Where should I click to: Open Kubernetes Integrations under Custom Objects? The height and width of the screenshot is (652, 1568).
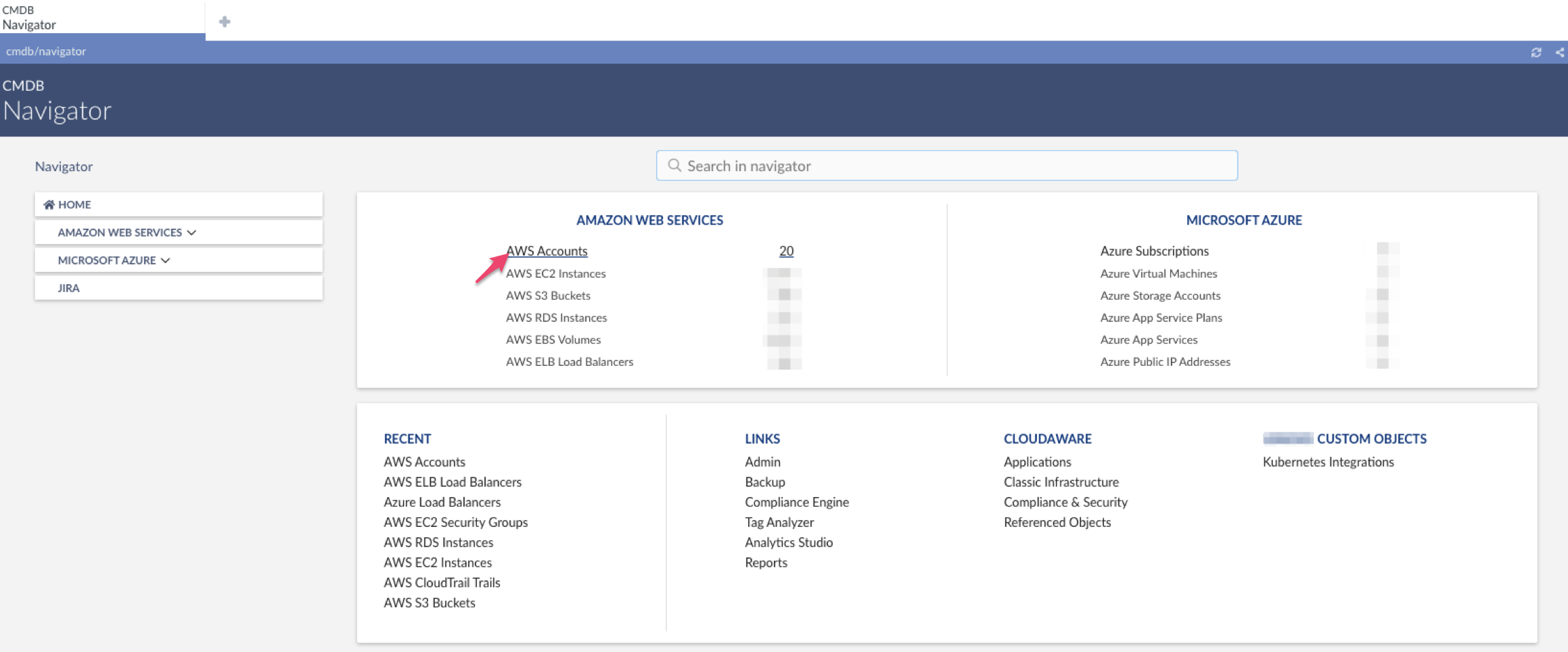pyautogui.click(x=1329, y=462)
